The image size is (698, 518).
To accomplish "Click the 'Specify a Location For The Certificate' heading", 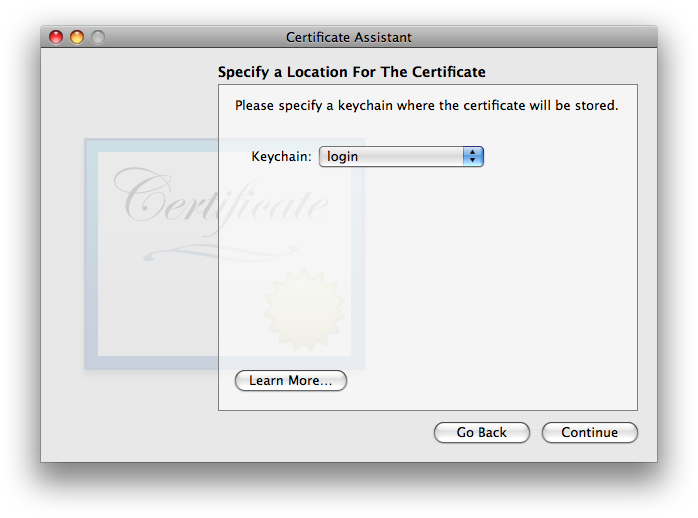I will (x=352, y=72).
